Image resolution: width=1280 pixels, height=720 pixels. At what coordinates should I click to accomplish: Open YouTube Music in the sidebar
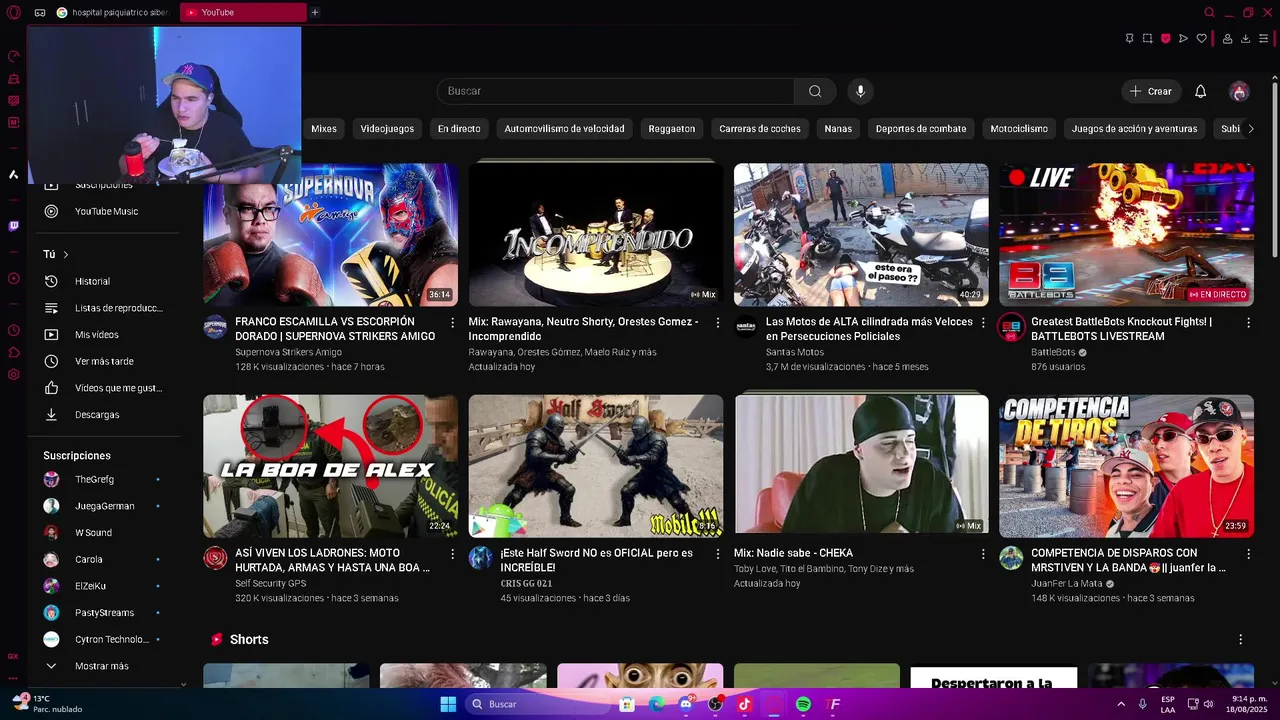point(106,211)
